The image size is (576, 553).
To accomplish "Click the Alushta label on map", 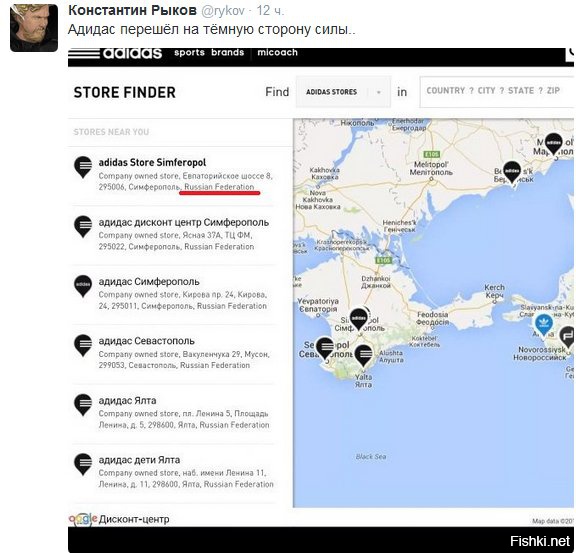I will pyautogui.click(x=391, y=356).
